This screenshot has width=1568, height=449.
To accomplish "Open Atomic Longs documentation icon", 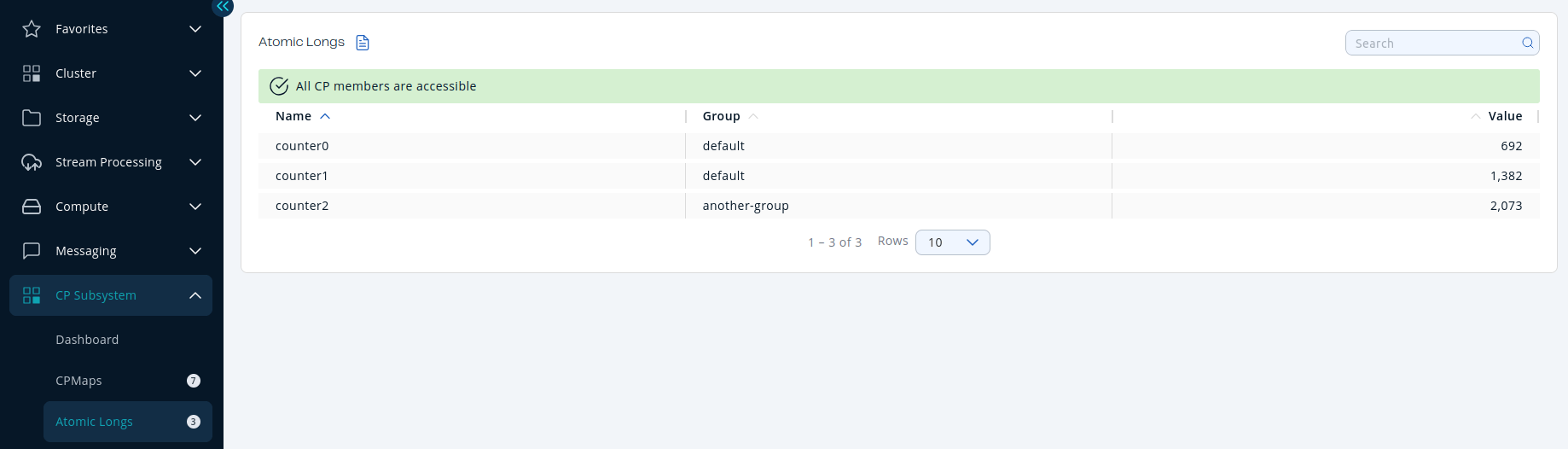I will tap(363, 43).
